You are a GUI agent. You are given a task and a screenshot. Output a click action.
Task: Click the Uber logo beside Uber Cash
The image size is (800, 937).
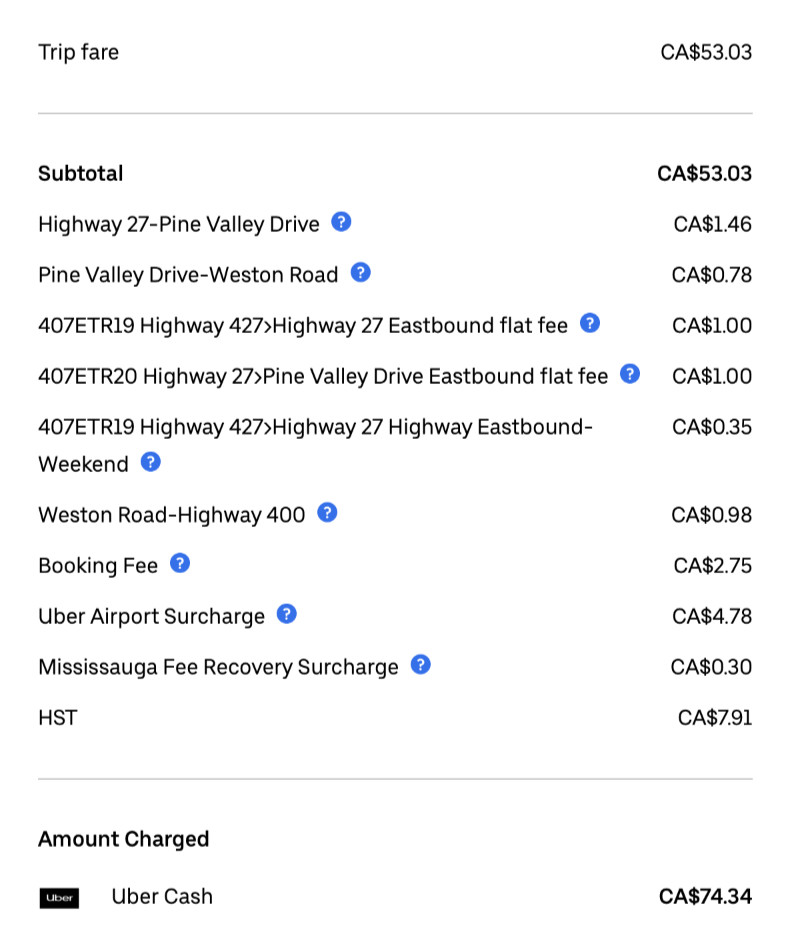point(59,898)
